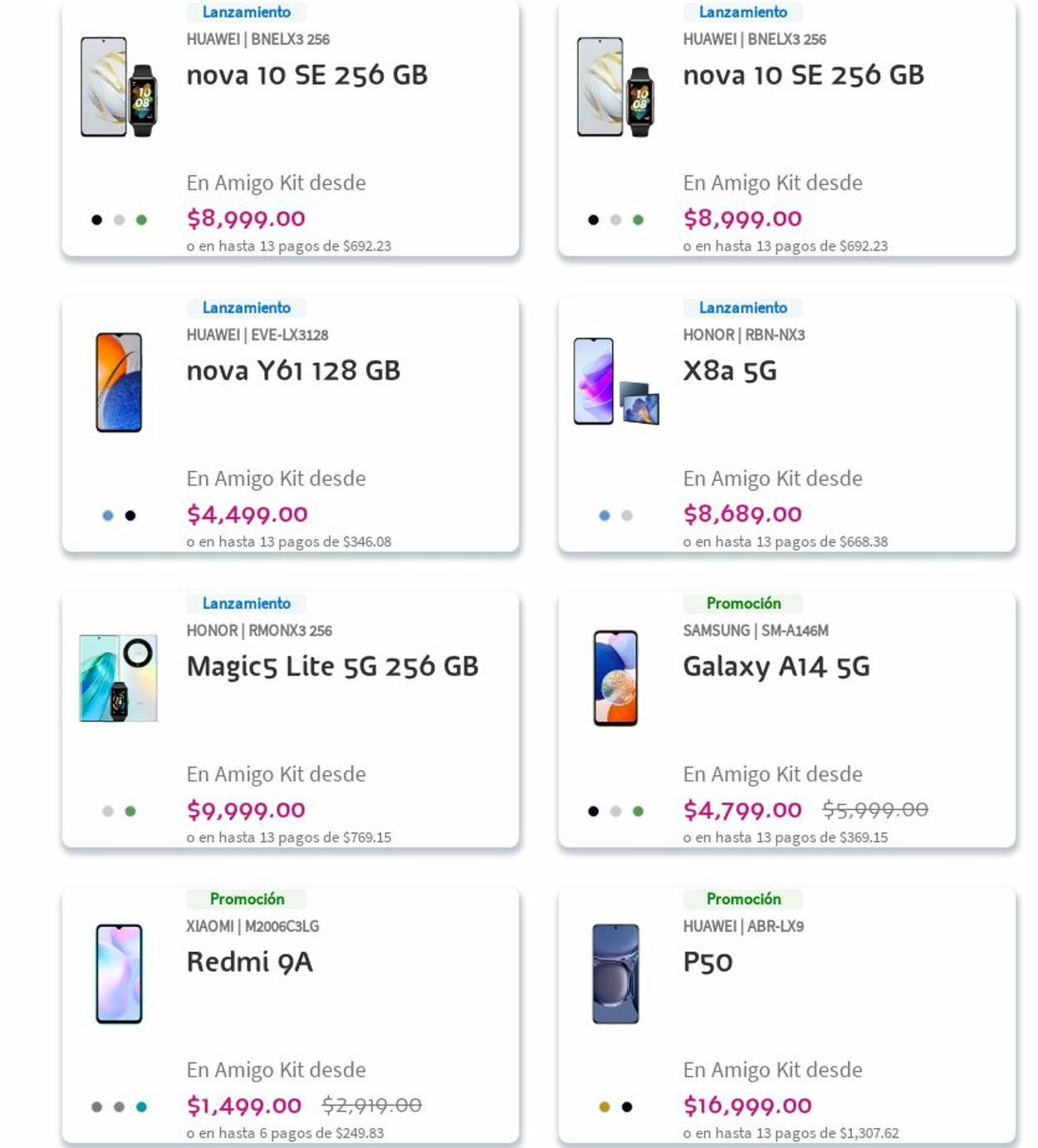This screenshot has width=1038, height=1148.
Task: Select the white swatch of the second nova 10 SE
Action: (614, 218)
